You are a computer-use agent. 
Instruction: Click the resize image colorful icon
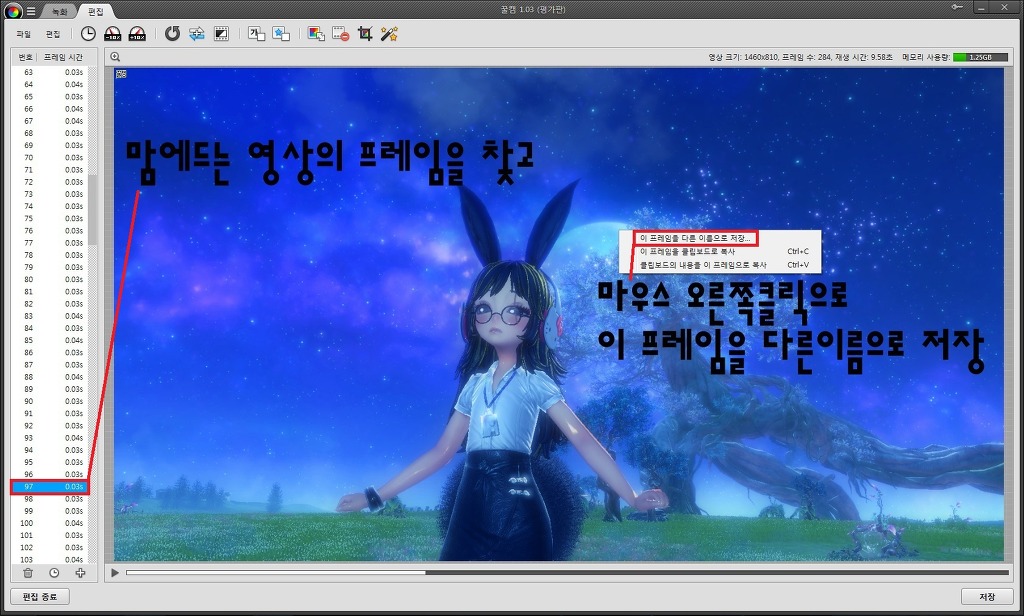pos(316,34)
